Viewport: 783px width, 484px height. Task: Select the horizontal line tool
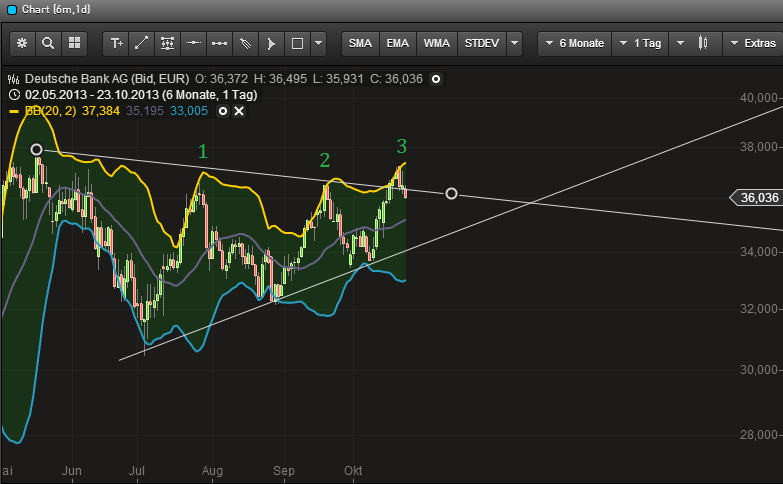[194, 43]
